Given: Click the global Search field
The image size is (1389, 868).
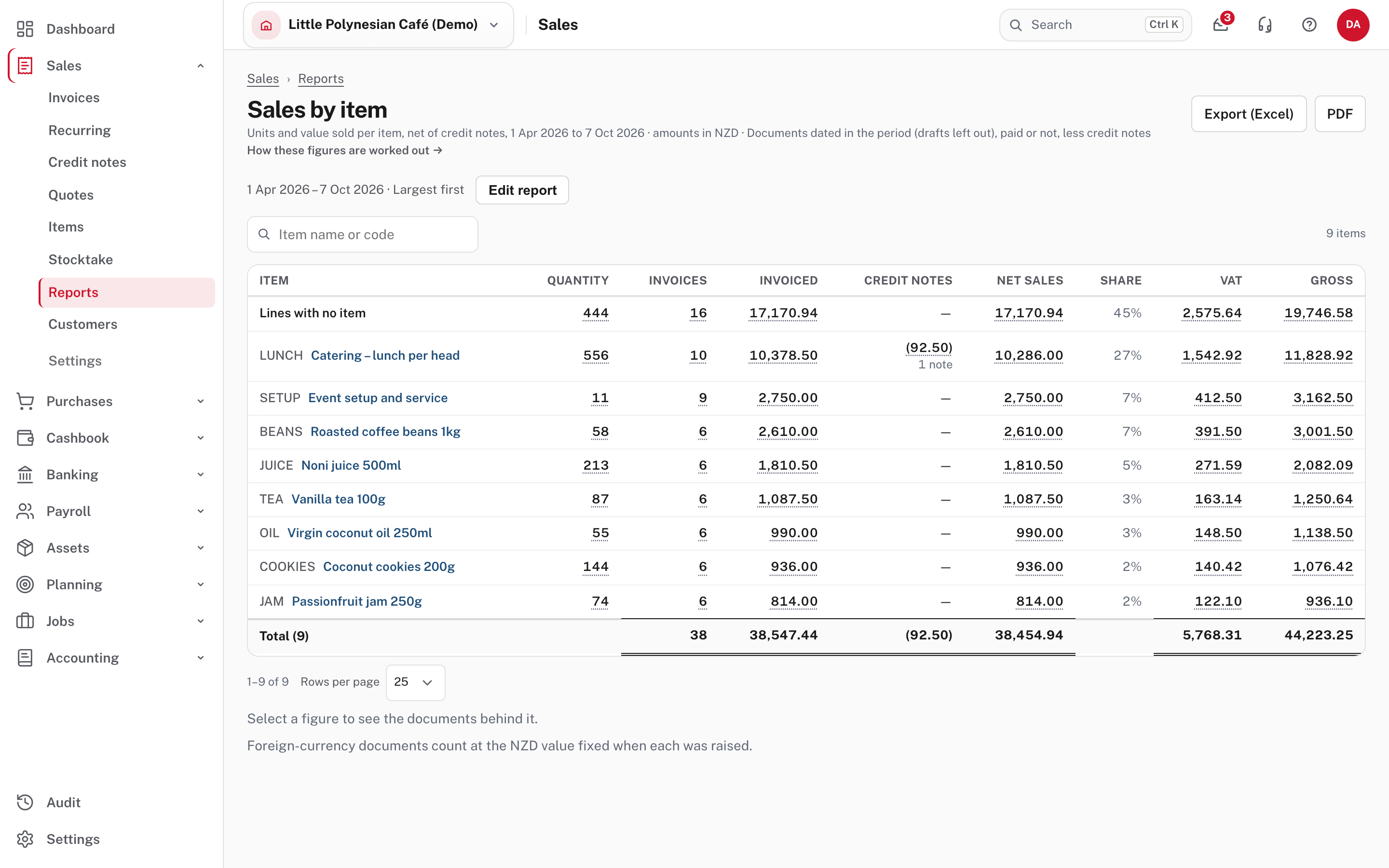Looking at the screenshot, I should click(1095, 25).
